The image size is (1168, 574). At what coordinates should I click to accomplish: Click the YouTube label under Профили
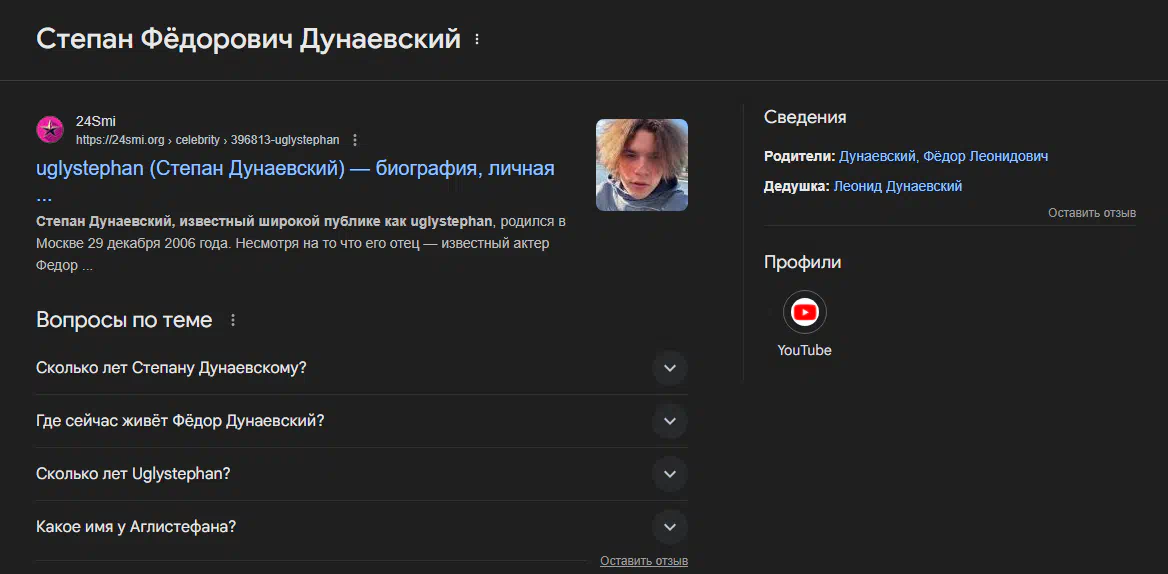pos(804,350)
